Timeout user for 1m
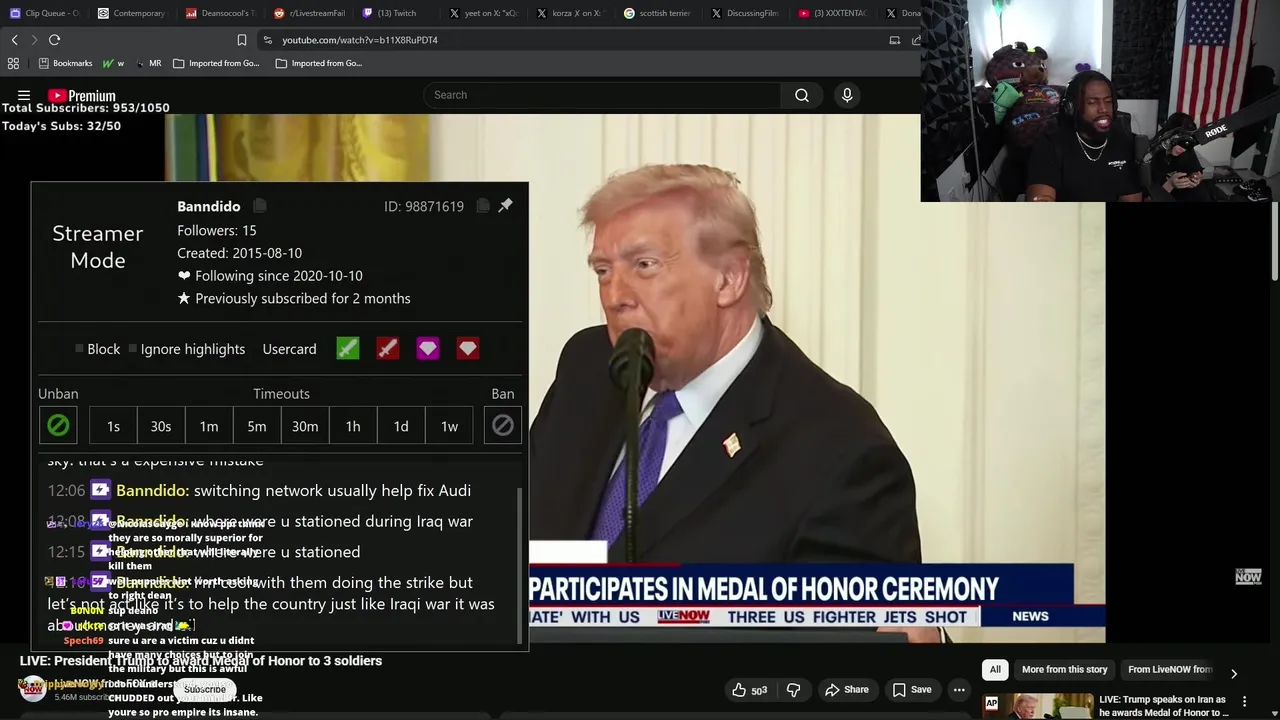The image size is (1280, 720). click(209, 426)
